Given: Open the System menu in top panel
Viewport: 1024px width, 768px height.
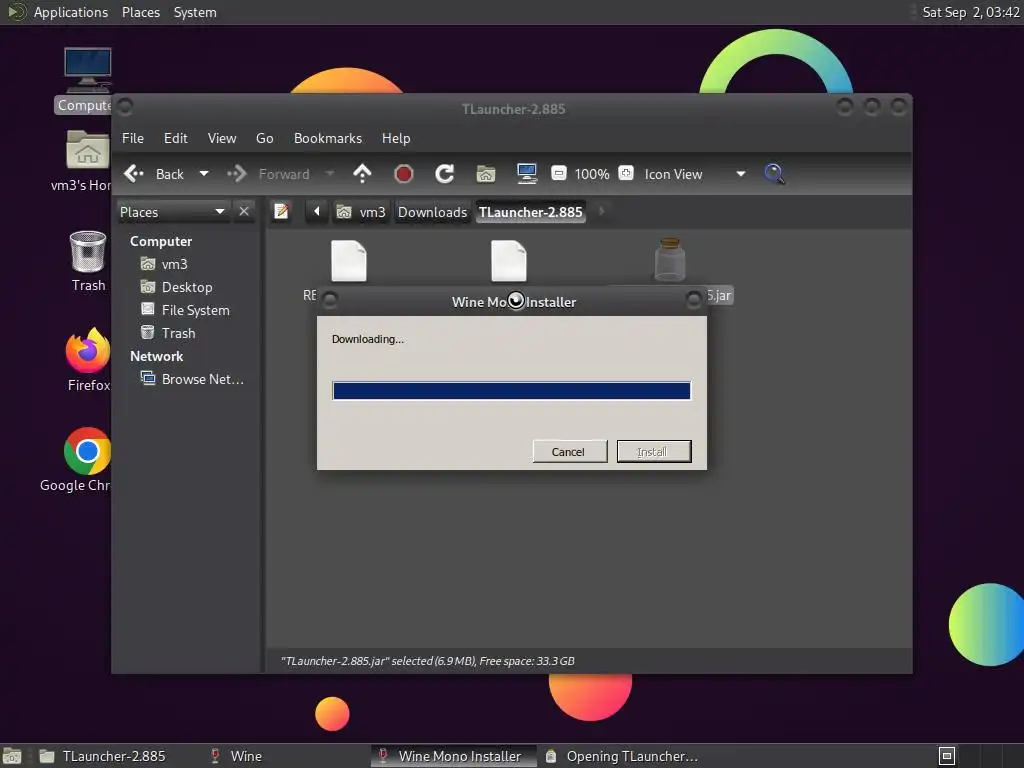Looking at the screenshot, I should tap(195, 12).
